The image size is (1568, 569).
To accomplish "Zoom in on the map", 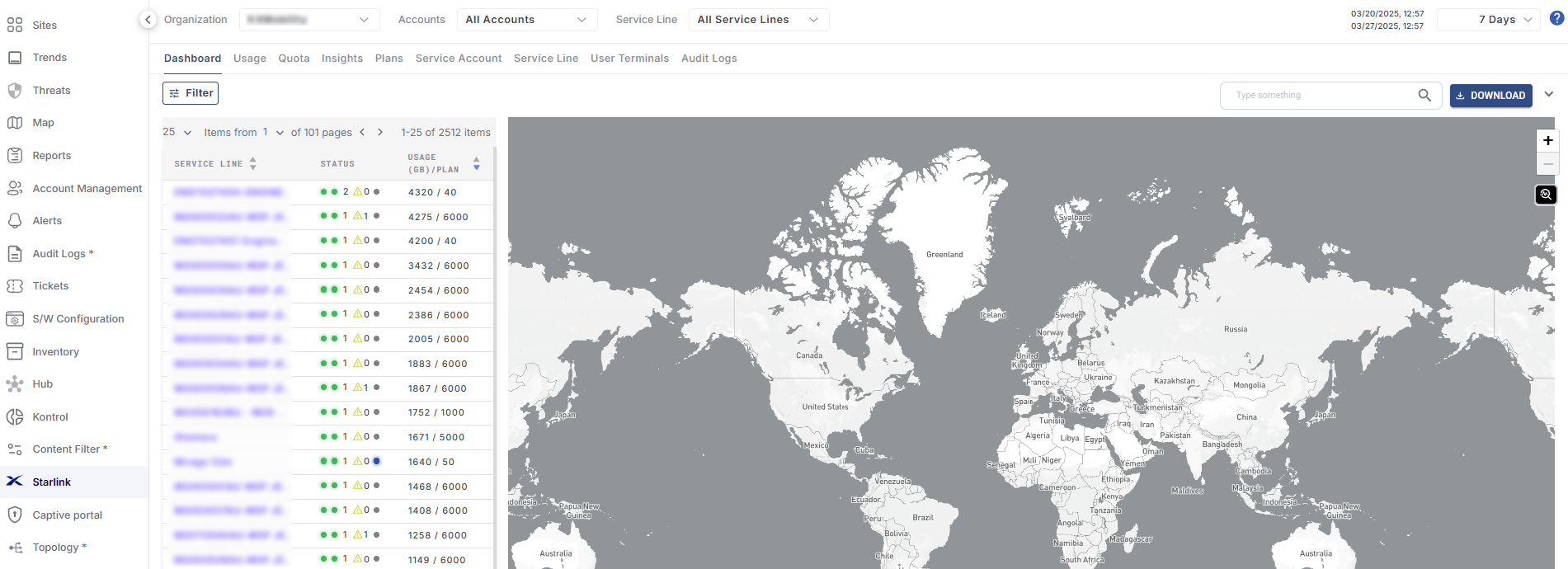I will point(1547,141).
